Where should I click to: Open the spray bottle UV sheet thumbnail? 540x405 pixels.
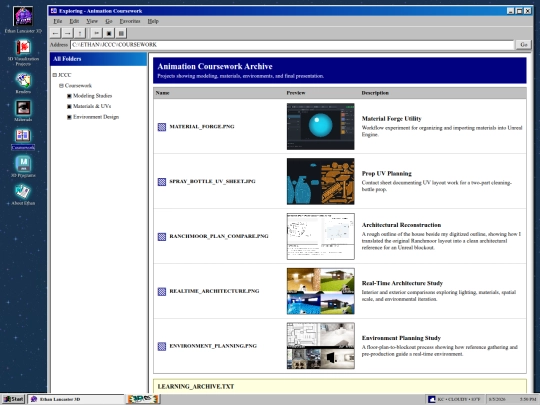pos(321,181)
